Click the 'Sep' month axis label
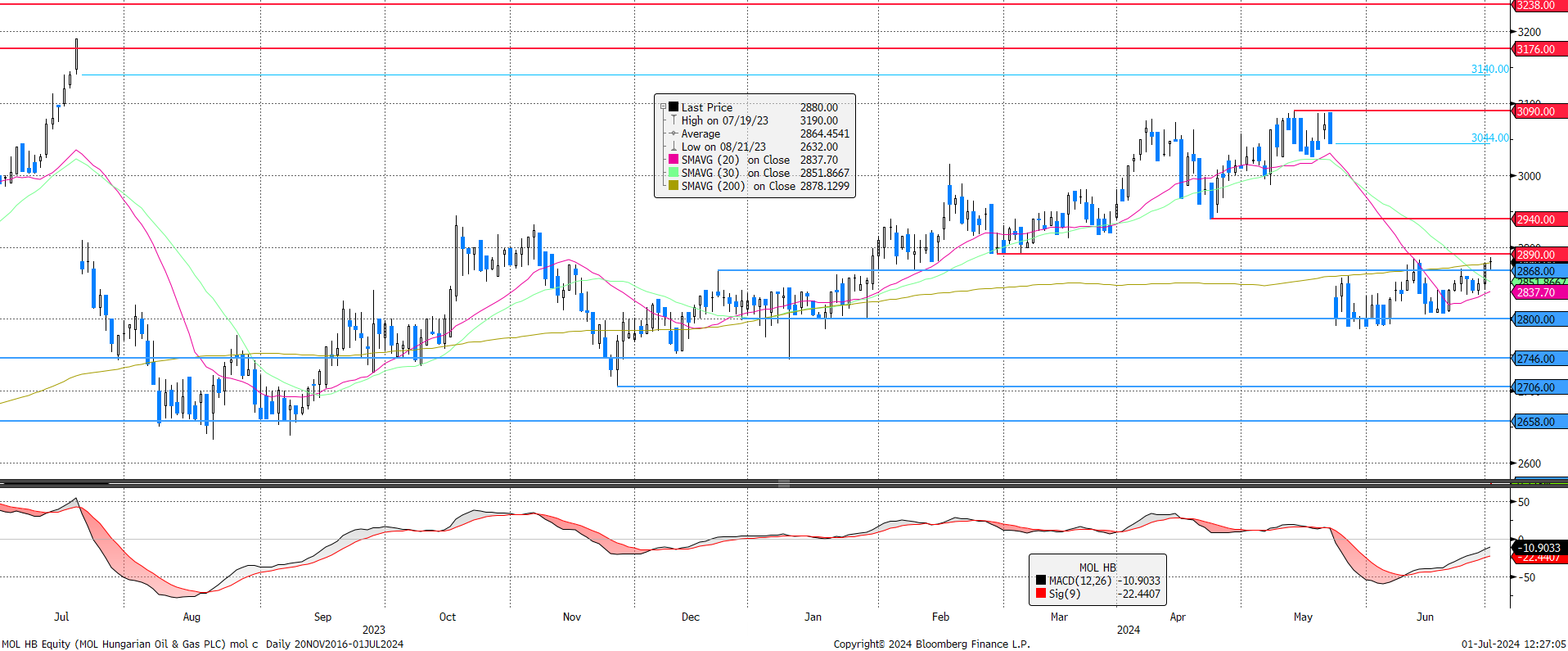The image size is (1568, 651). [322, 617]
